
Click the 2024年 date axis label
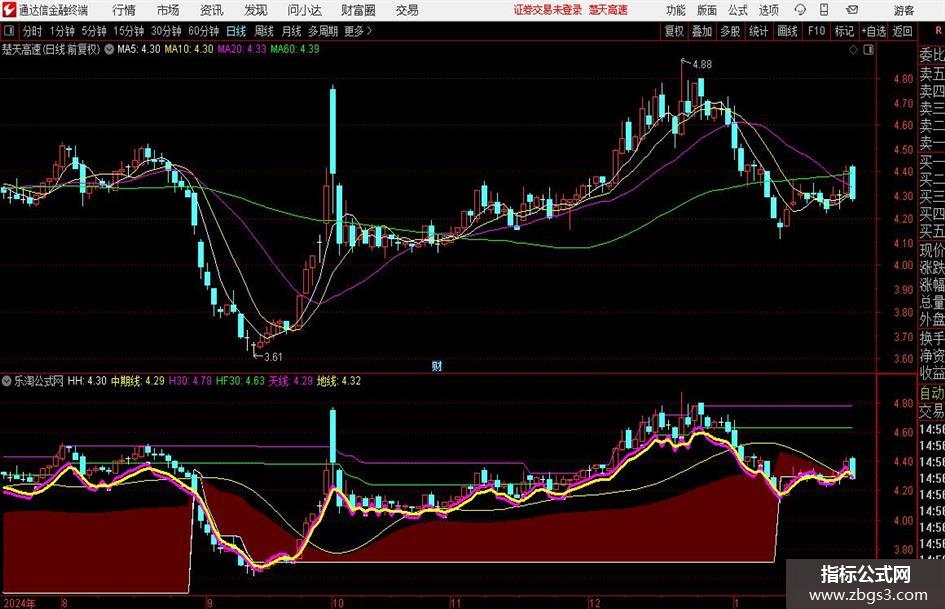click(20, 602)
